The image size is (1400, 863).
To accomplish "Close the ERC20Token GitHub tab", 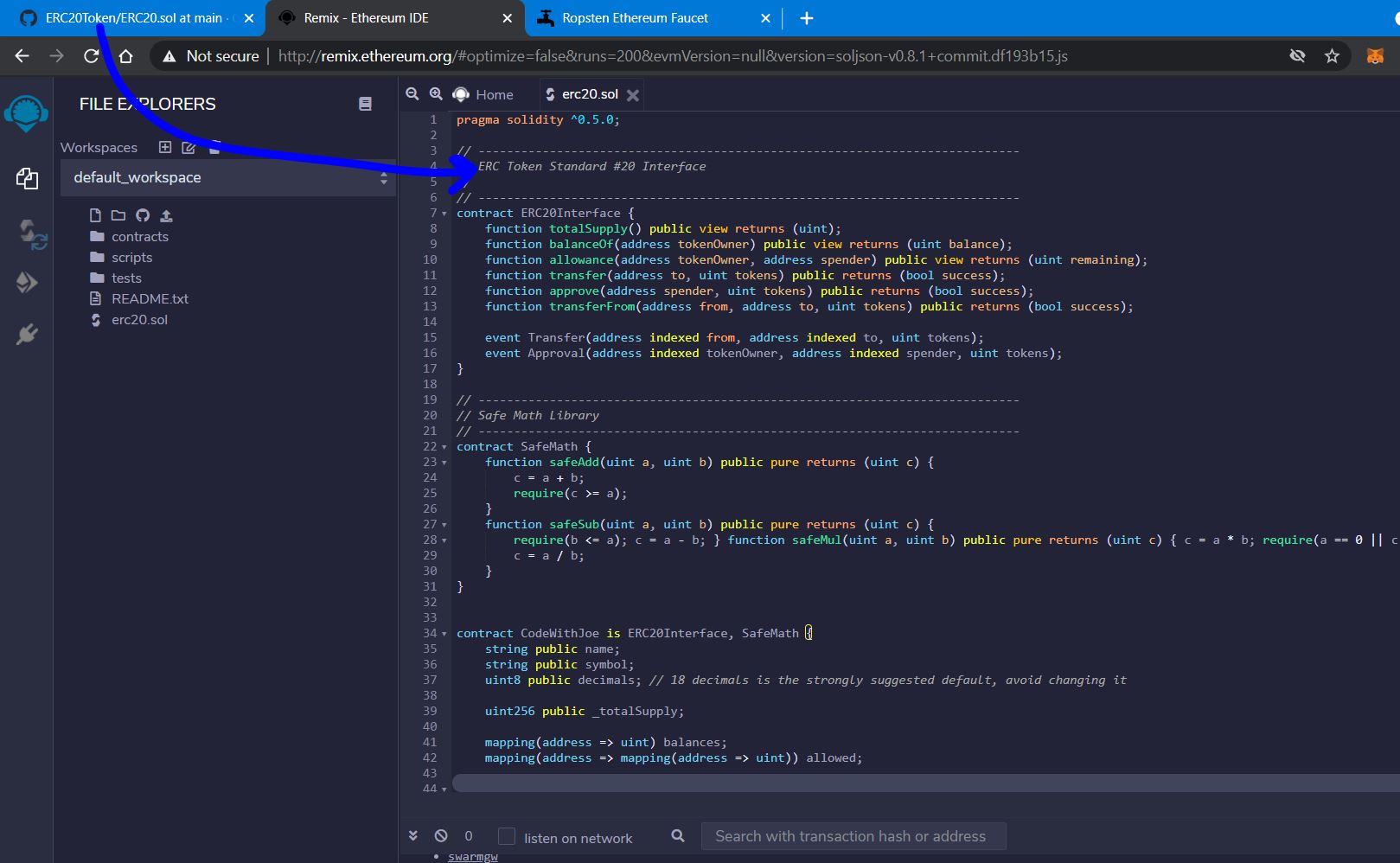I will click(x=249, y=18).
